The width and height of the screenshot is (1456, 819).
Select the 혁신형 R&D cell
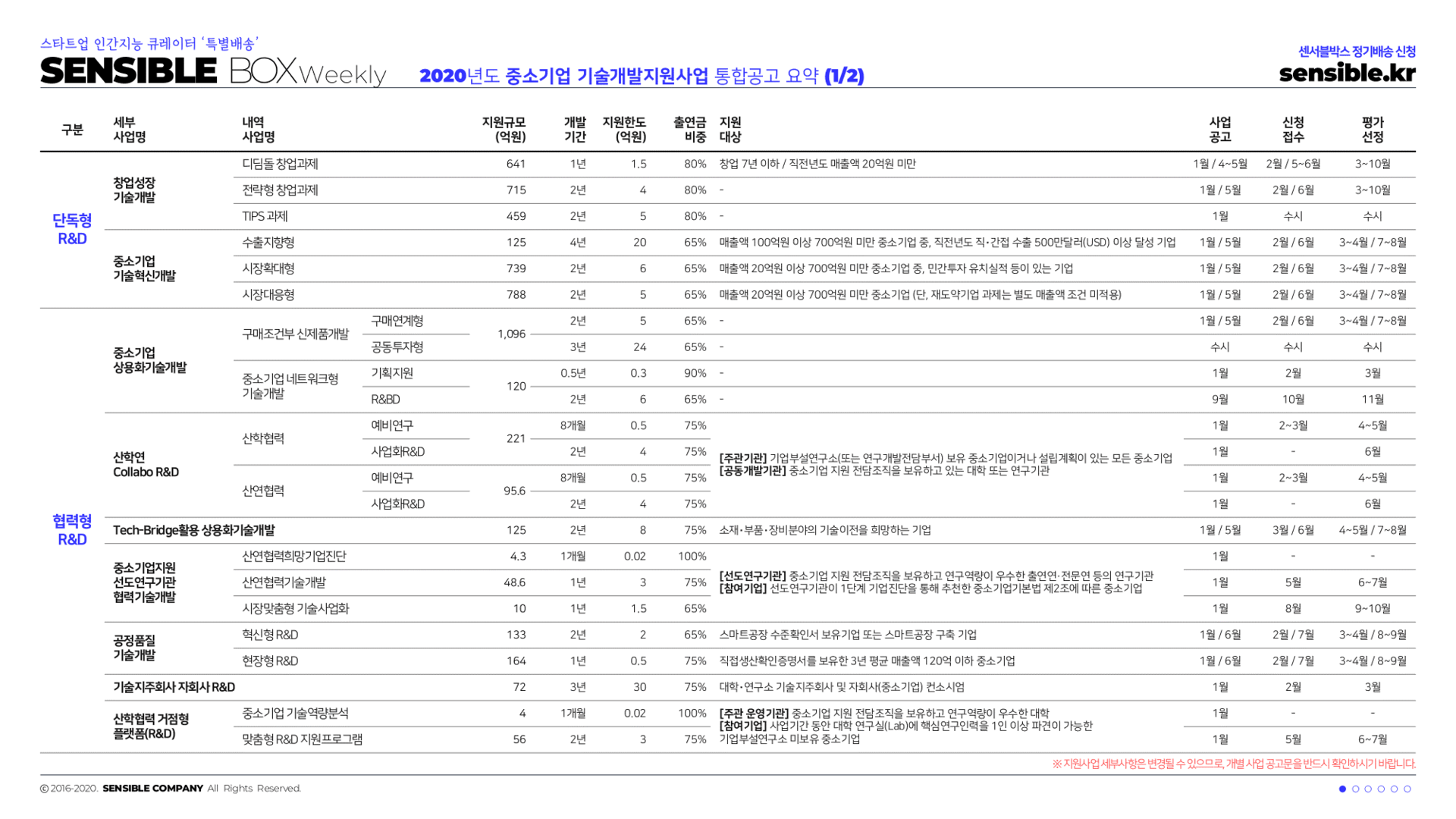coord(270,635)
